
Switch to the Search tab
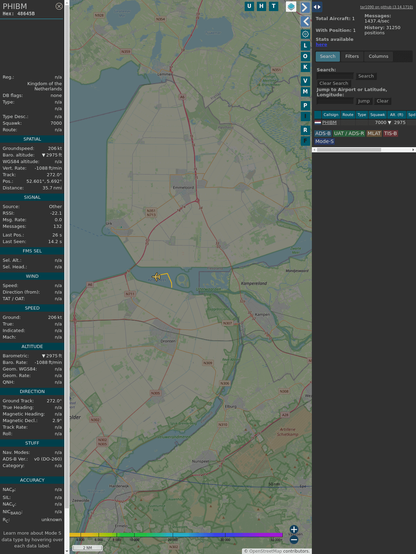point(328,56)
